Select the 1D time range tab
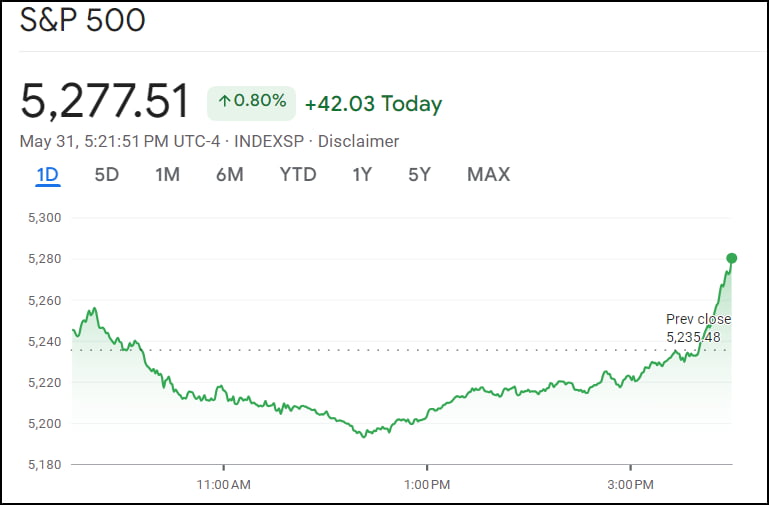This screenshot has height=505, width=769. 48,175
